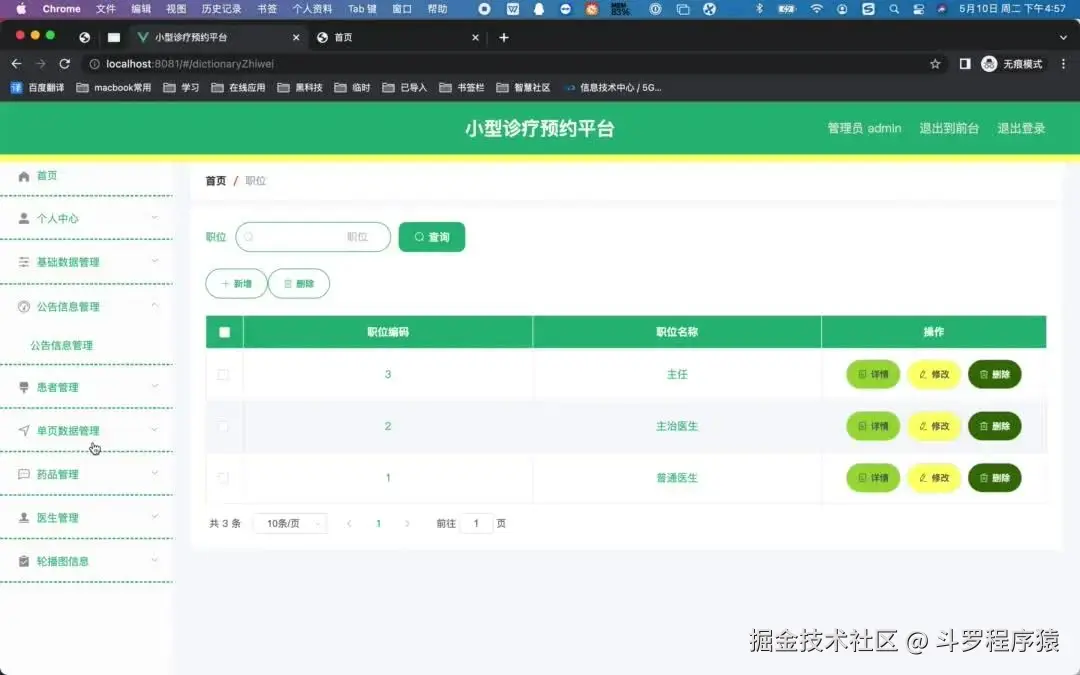This screenshot has width=1080, height=675.
Task: Click the 无痕模式 incognito profile icon
Action: click(989, 63)
